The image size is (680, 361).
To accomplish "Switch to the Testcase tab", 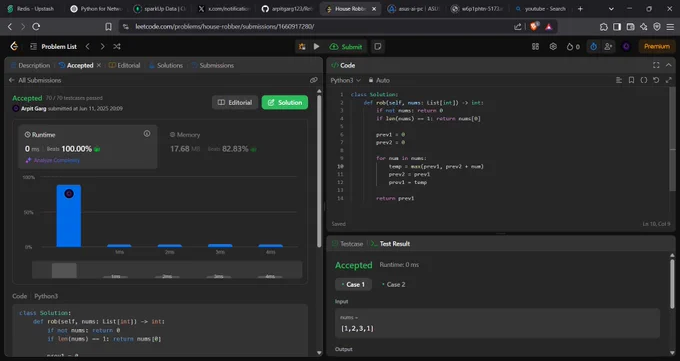I will point(347,244).
